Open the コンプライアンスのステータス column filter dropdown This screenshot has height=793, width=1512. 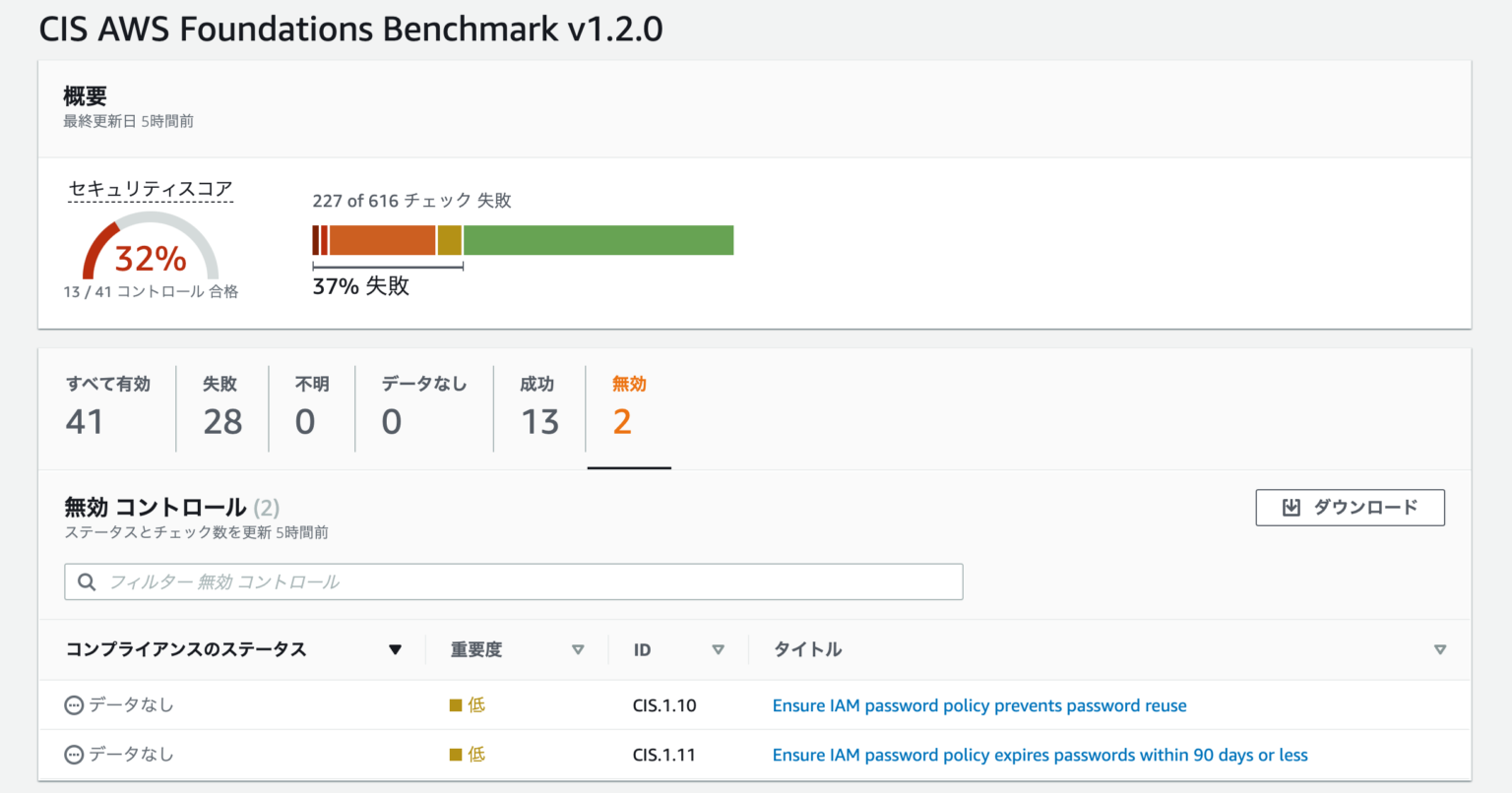pyautogui.click(x=396, y=649)
